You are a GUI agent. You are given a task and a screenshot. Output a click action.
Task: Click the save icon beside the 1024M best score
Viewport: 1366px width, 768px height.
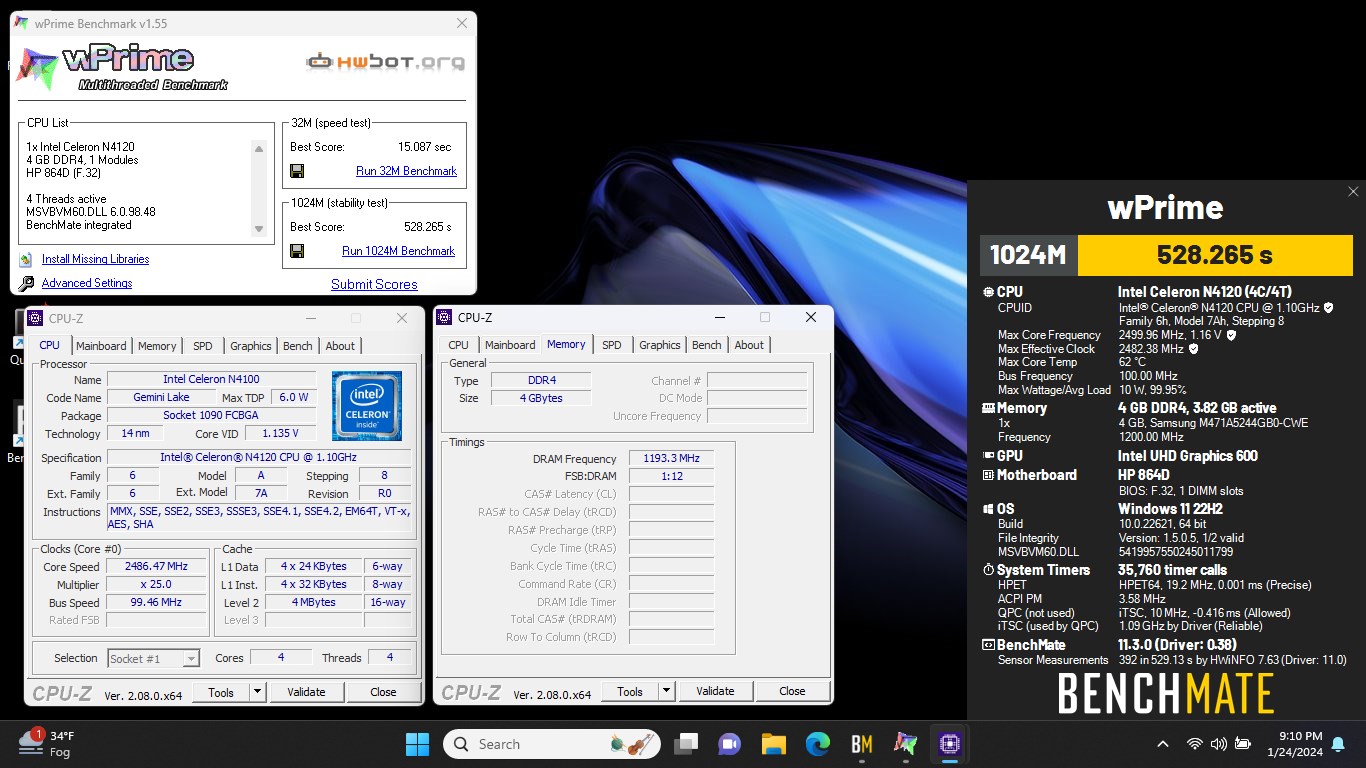tap(297, 251)
